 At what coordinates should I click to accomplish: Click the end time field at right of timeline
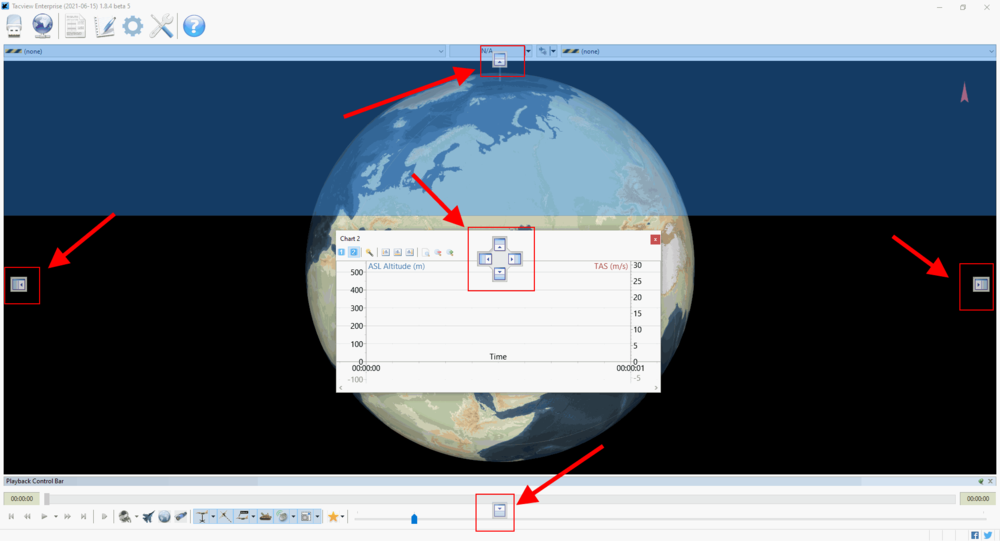click(978, 499)
